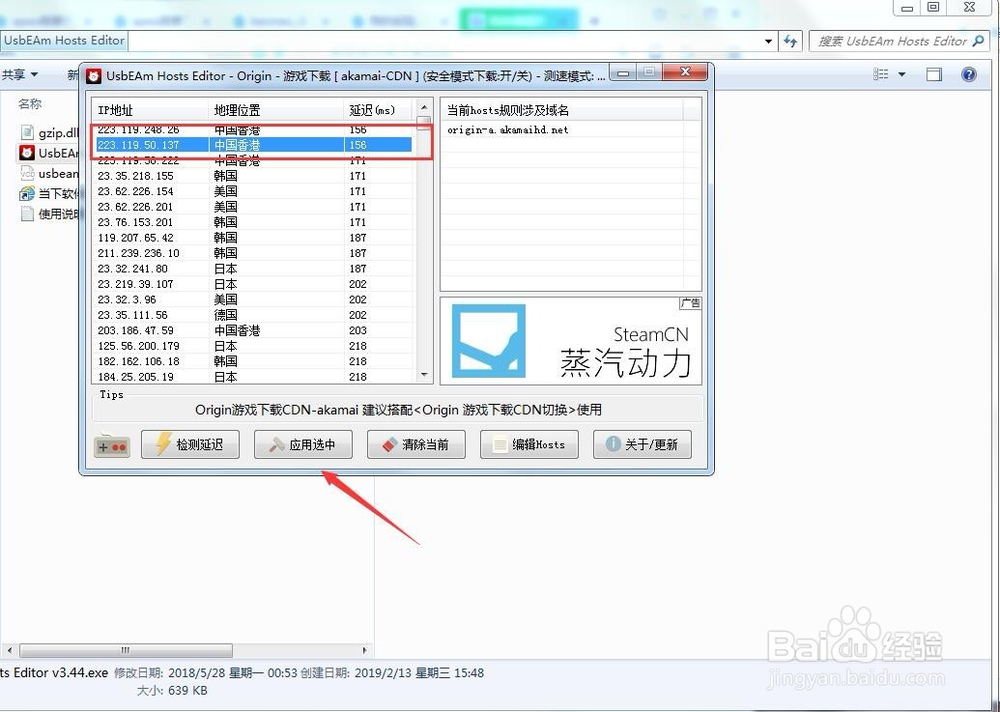This screenshot has height=712, width=1000.
Task: Click 清除当前 to clear current hosts
Action: [x=416, y=445]
